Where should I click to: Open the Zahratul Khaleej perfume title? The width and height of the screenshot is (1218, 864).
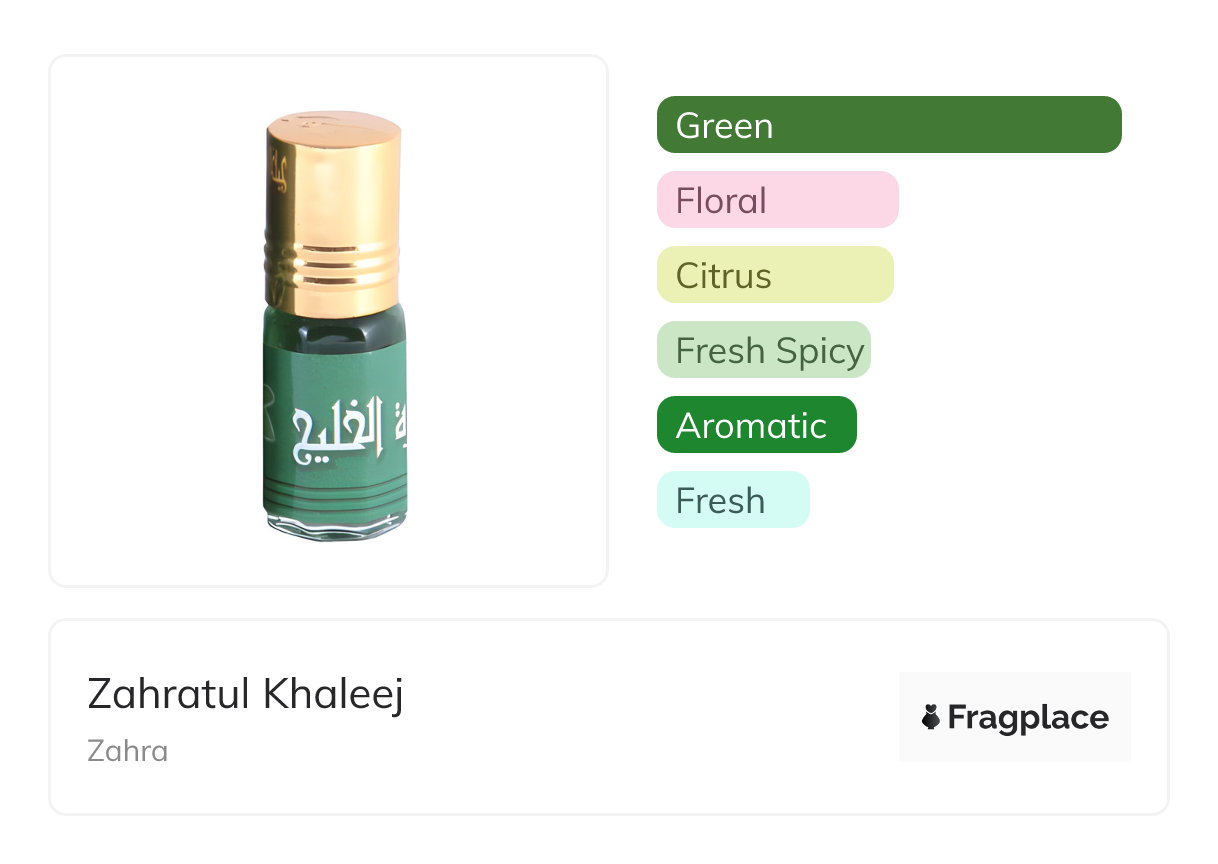(x=245, y=694)
